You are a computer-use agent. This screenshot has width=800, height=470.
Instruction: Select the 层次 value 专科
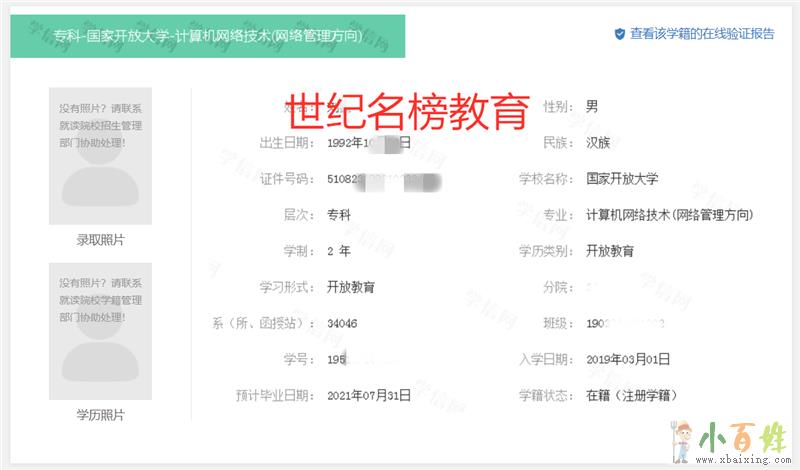point(339,215)
